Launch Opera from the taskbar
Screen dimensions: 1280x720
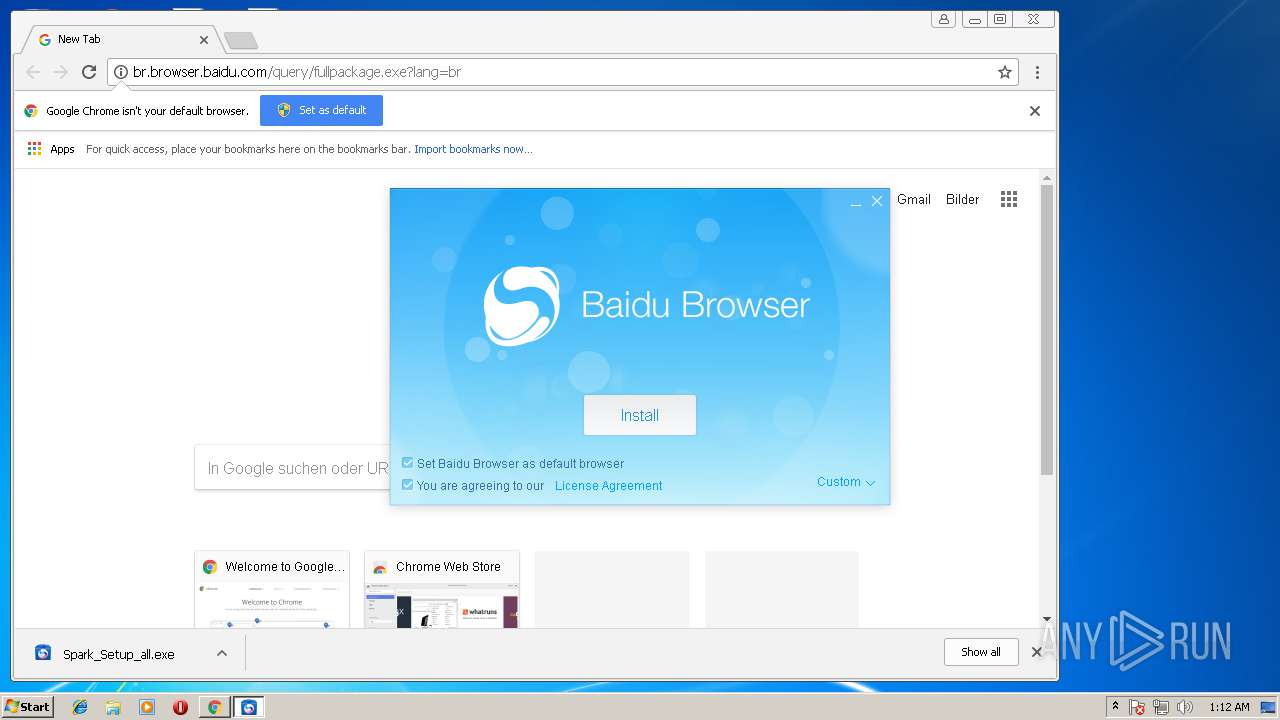point(180,707)
